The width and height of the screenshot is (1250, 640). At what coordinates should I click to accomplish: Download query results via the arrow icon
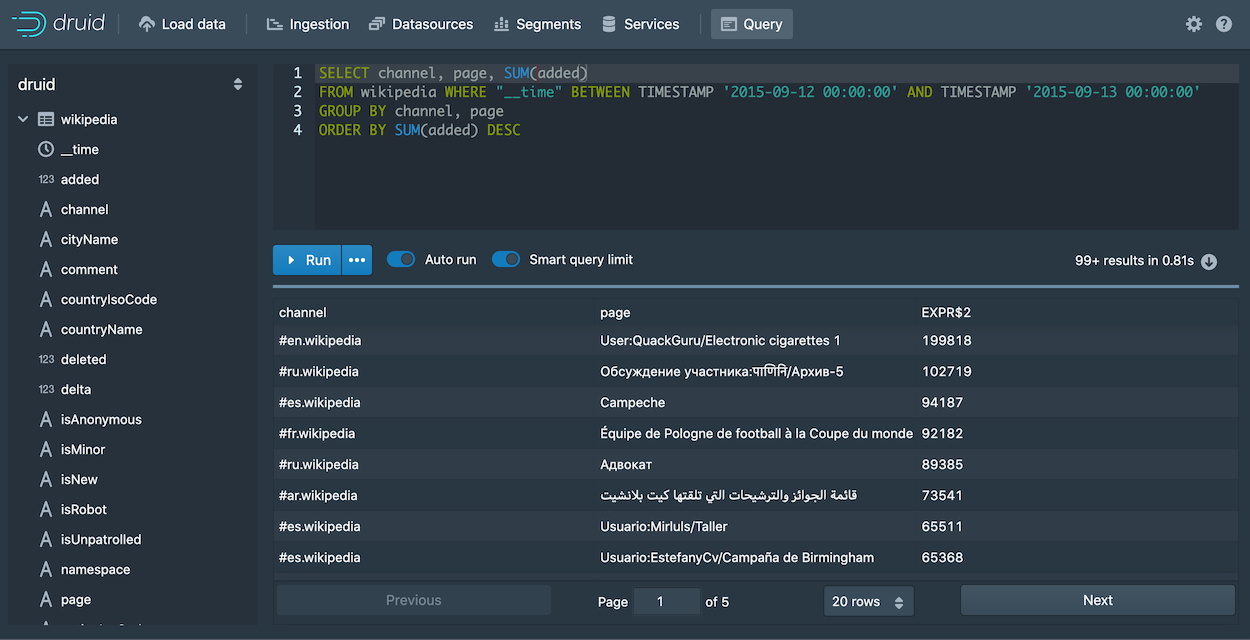tap(1209, 261)
